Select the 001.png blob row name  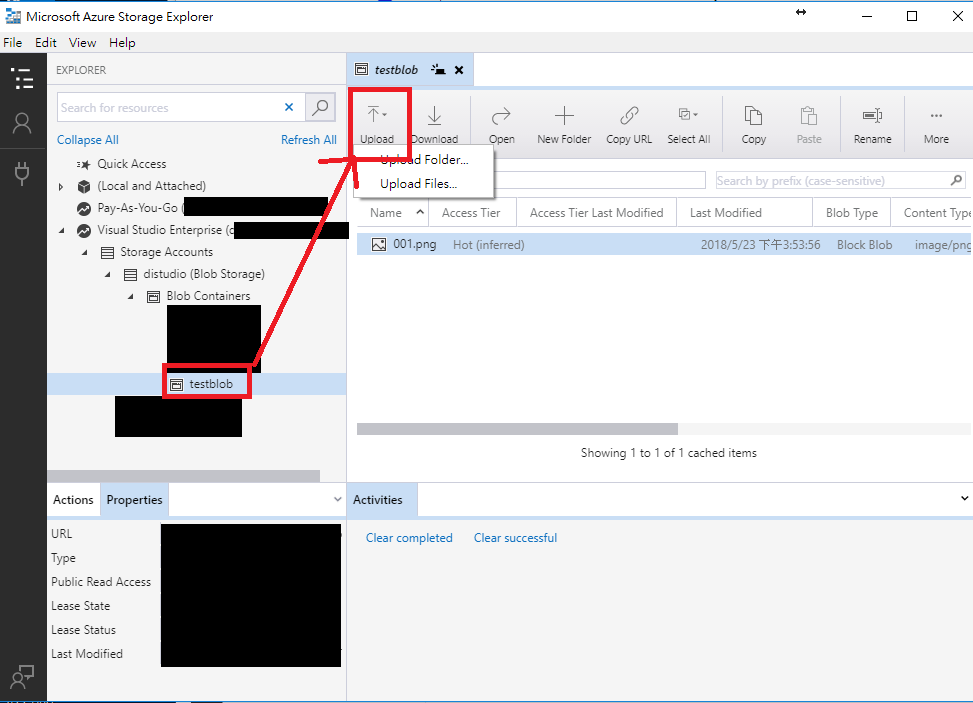click(415, 244)
